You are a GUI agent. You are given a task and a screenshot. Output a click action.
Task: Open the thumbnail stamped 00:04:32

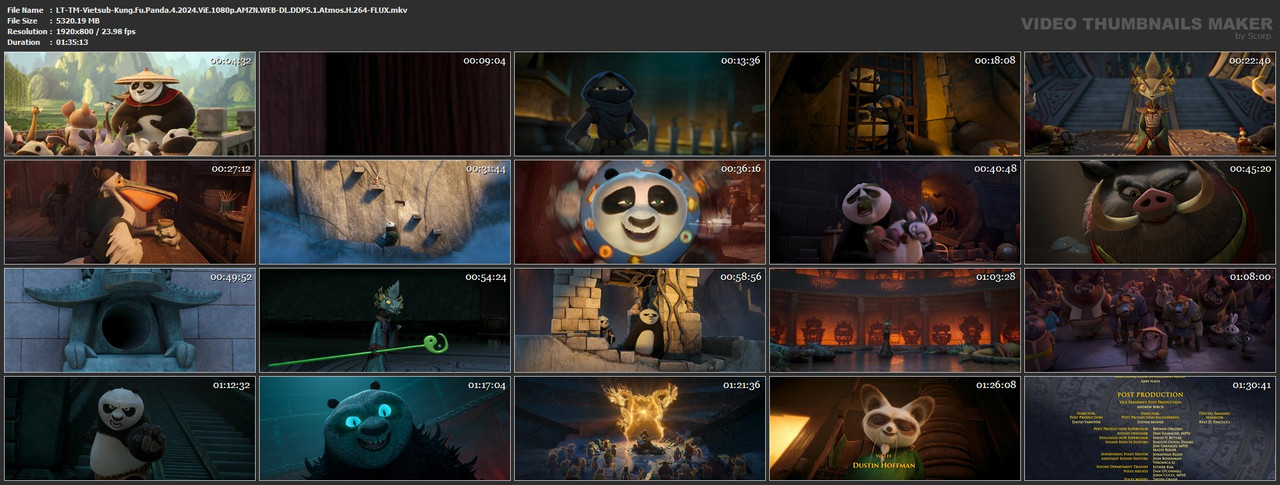click(130, 104)
